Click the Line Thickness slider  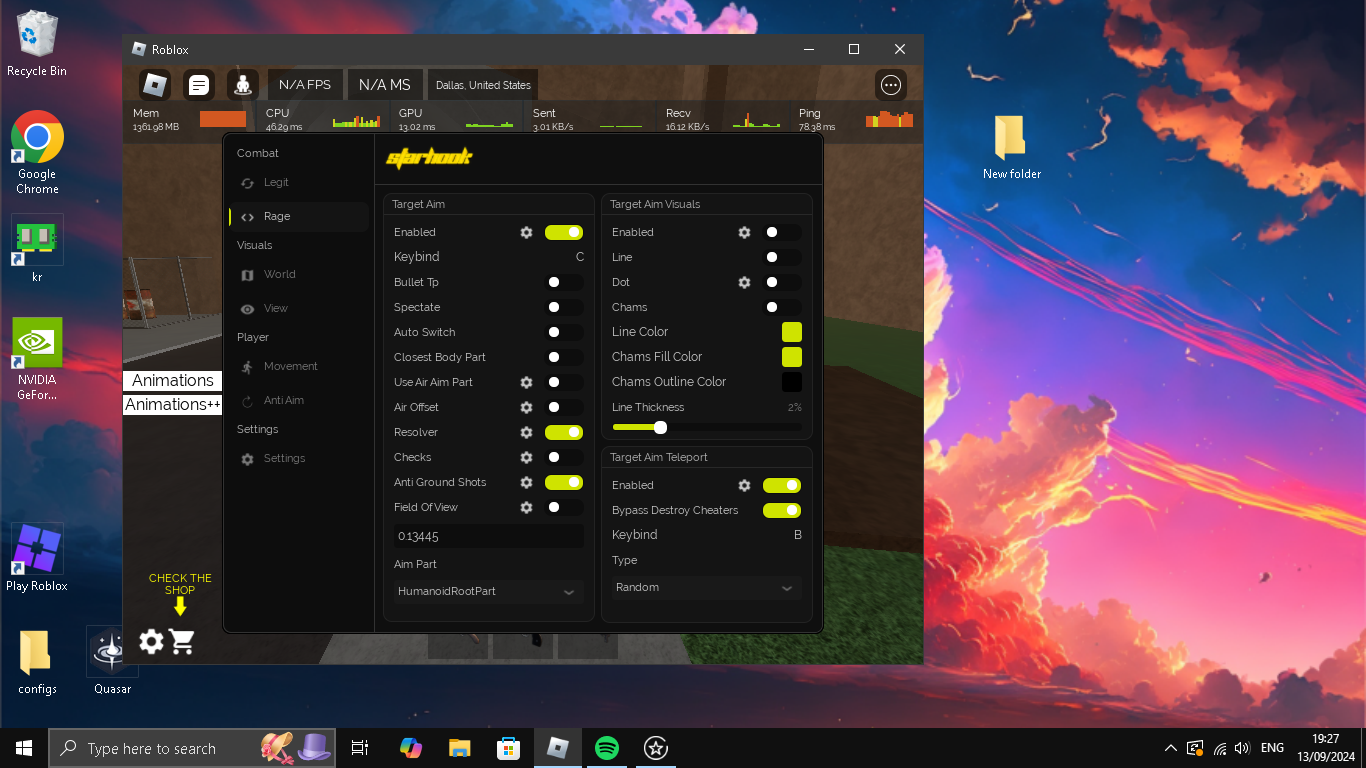pyautogui.click(x=707, y=427)
